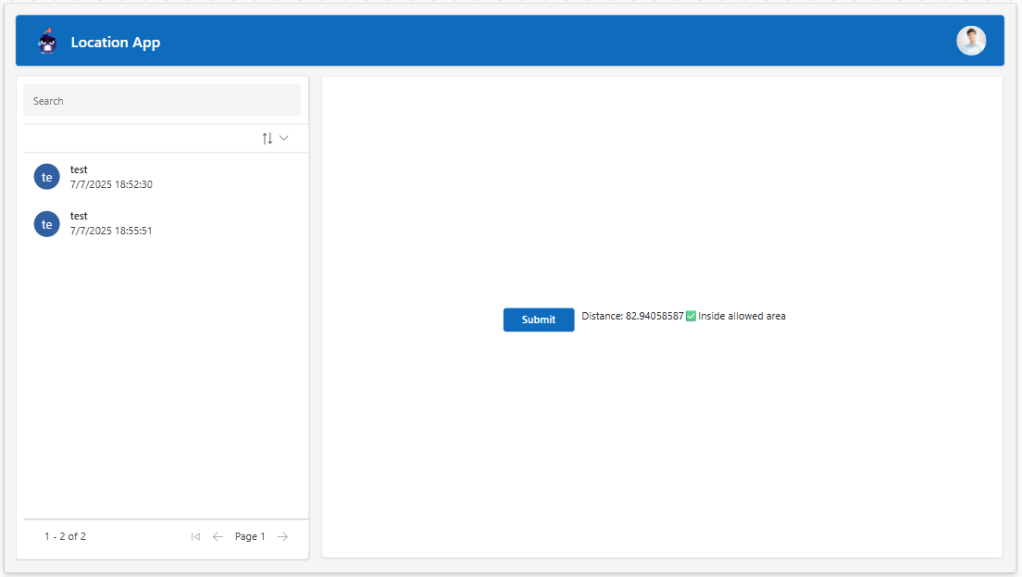Click the sort arrows icon
The height and width of the screenshot is (577, 1022).
click(x=267, y=138)
